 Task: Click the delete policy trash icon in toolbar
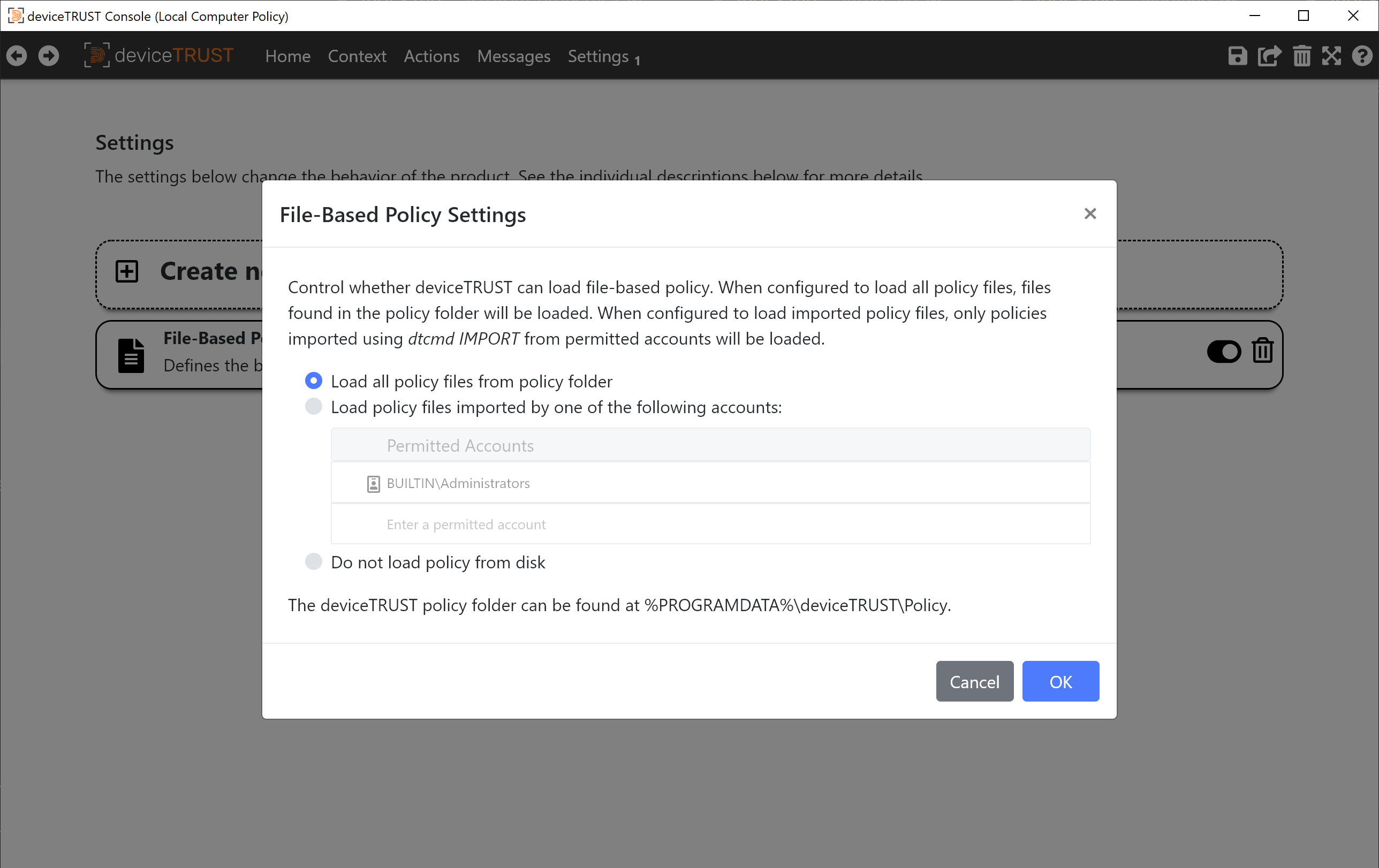(1301, 56)
